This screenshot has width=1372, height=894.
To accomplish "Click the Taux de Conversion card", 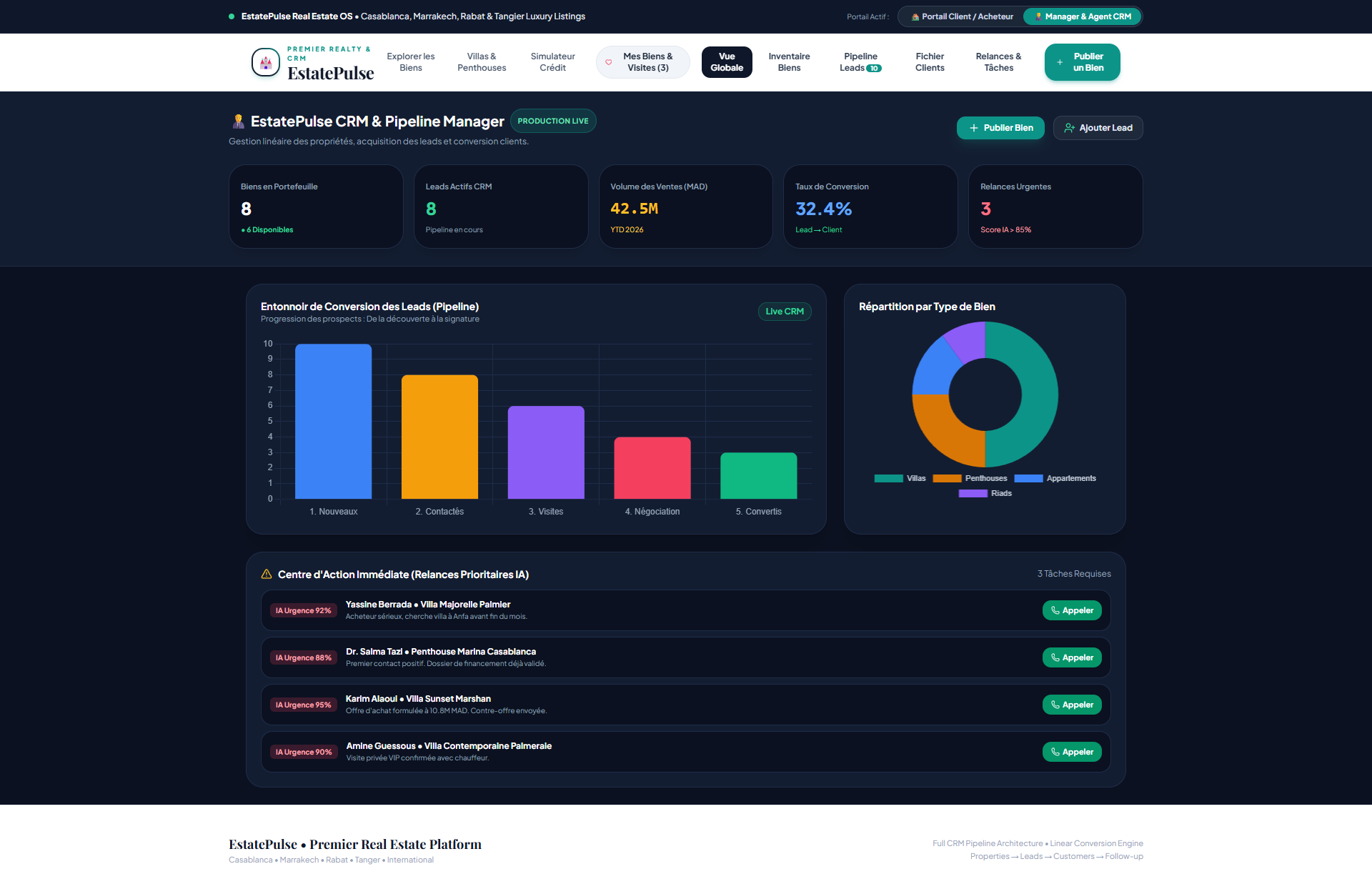I will 870,207.
